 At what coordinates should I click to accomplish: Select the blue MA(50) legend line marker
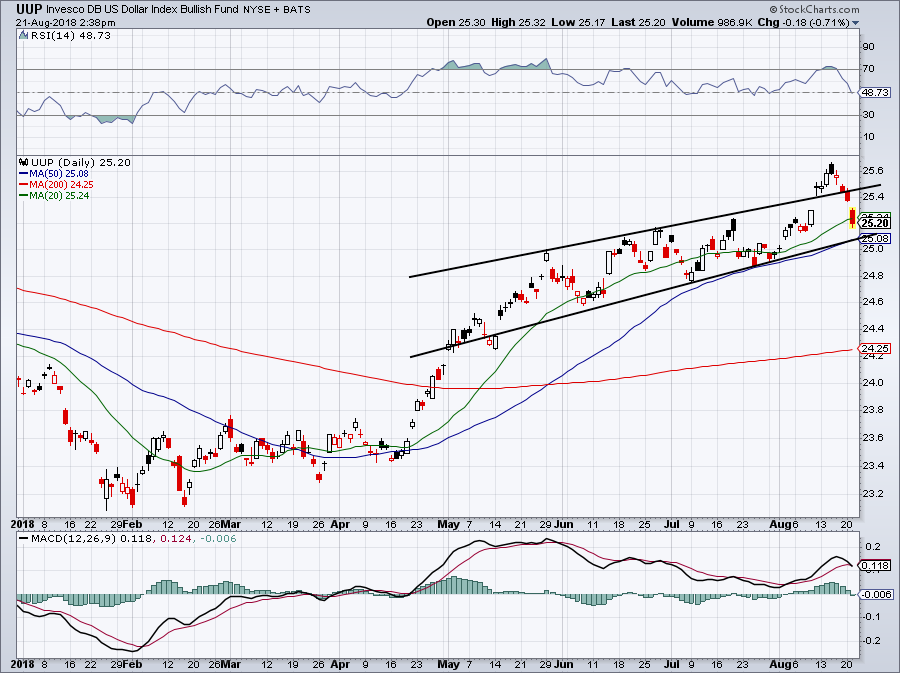[24, 174]
